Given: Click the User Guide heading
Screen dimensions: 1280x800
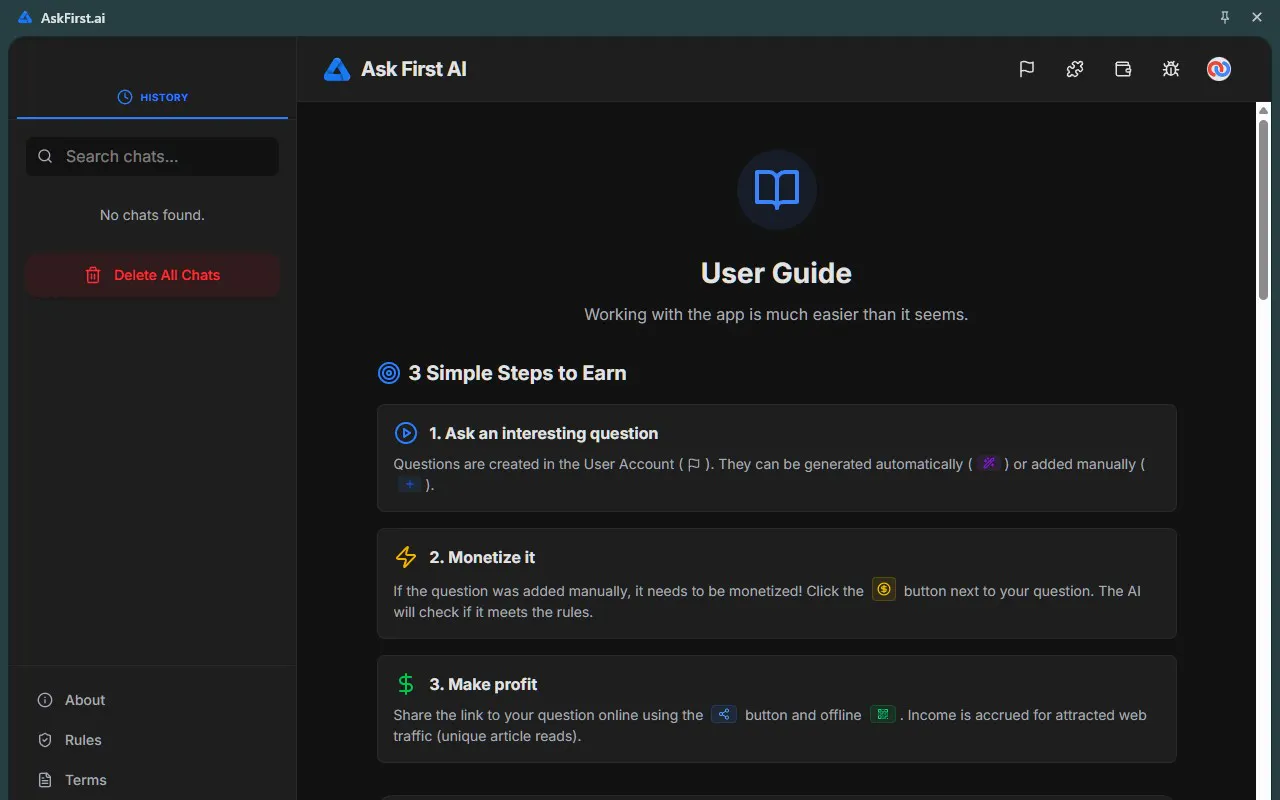Looking at the screenshot, I should click(x=776, y=273).
